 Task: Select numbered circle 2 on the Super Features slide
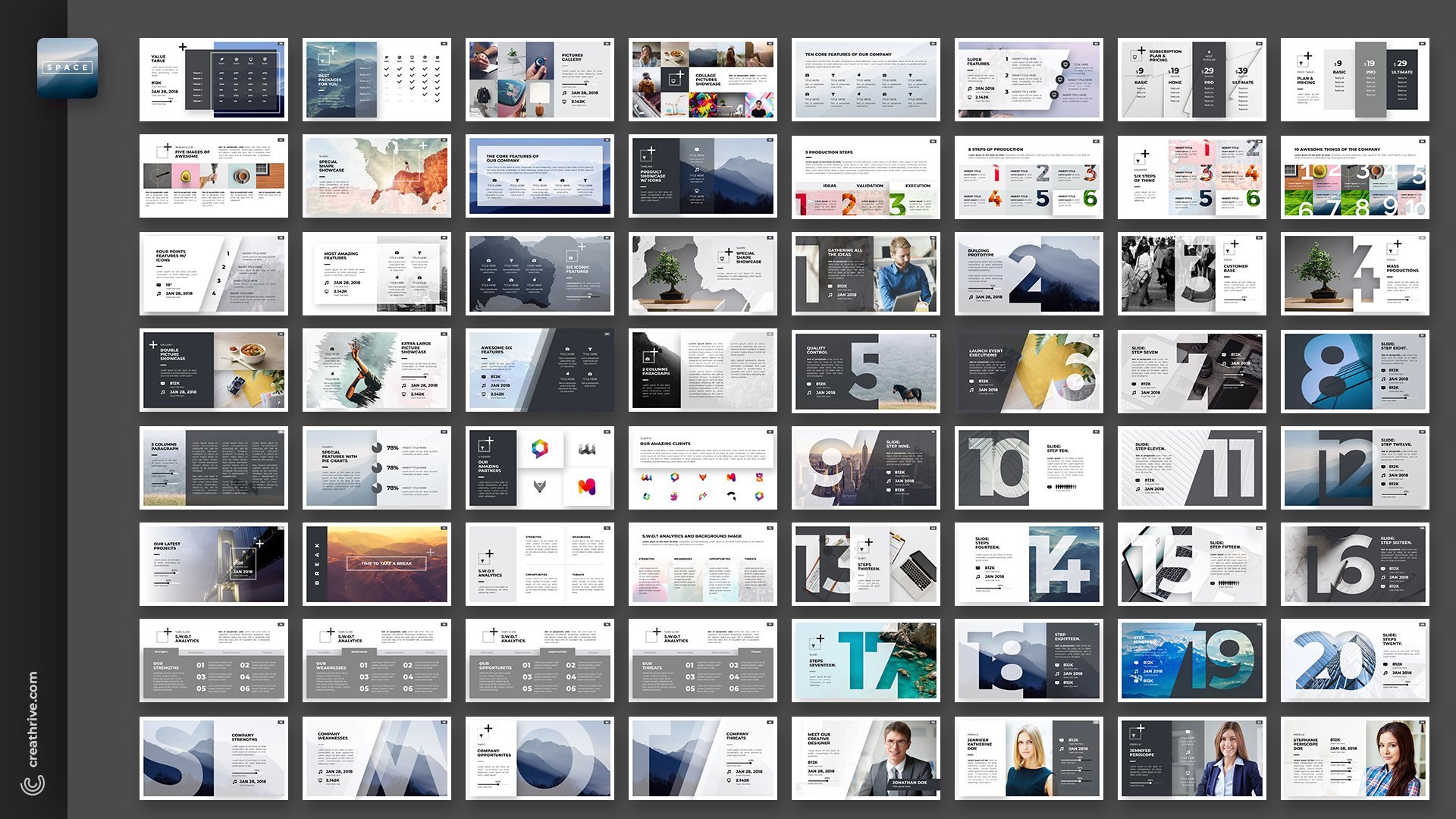tap(1007, 75)
